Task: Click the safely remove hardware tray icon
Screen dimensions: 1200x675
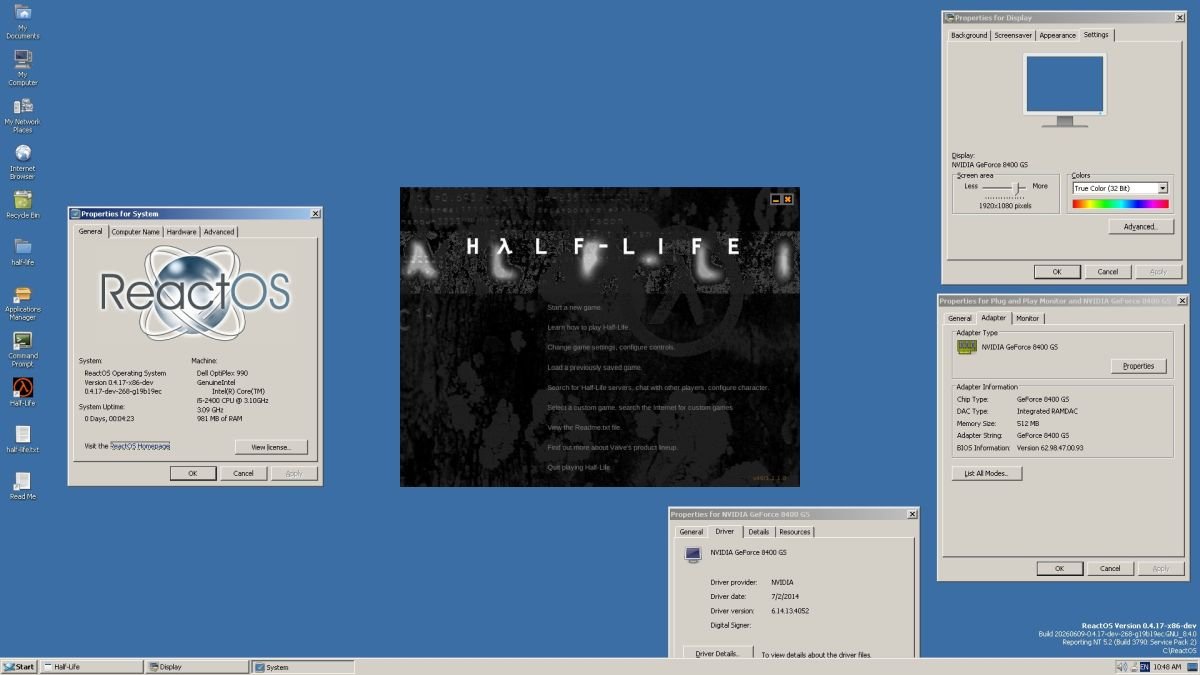Action: (x=1134, y=668)
